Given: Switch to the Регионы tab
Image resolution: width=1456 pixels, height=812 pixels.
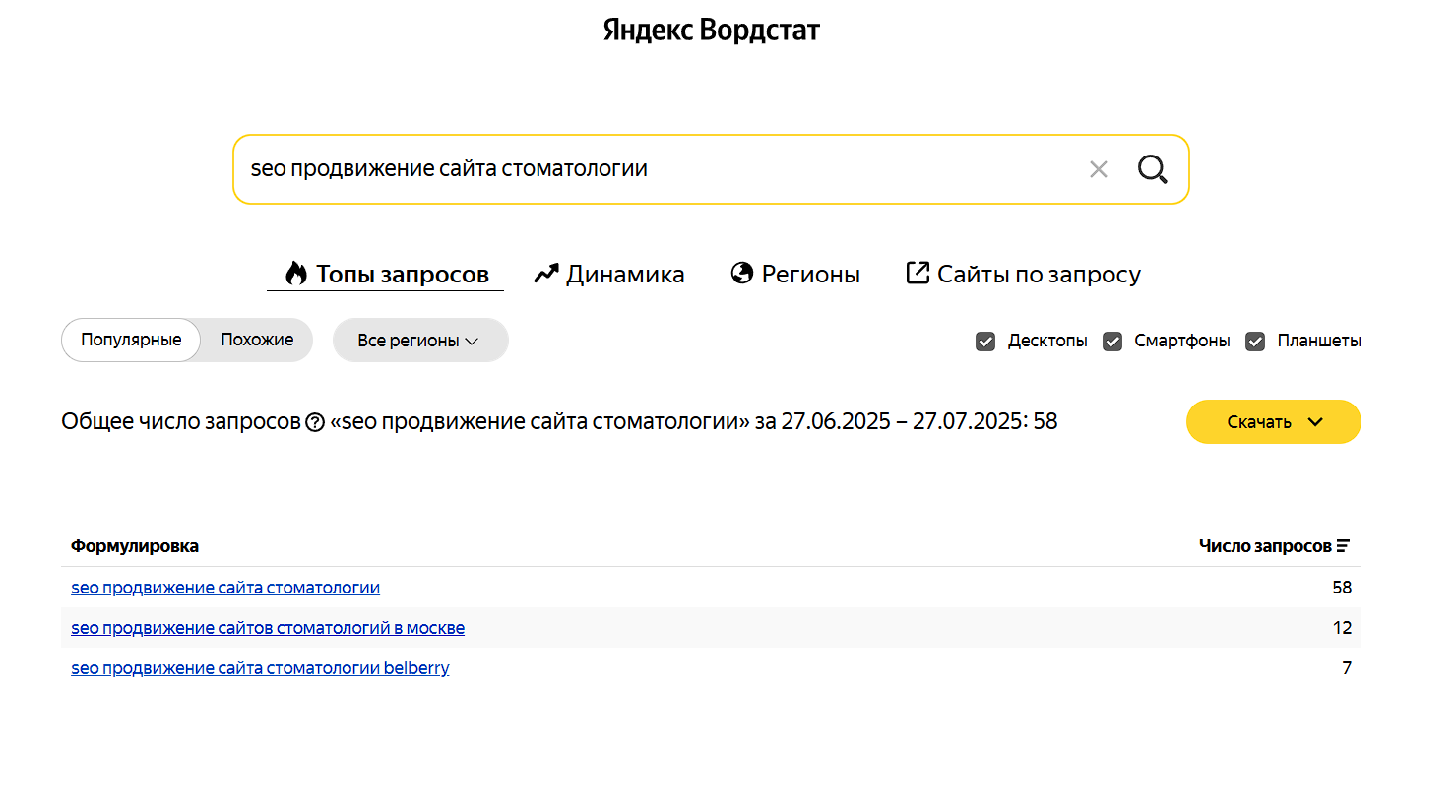Looking at the screenshot, I should click(795, 274).
